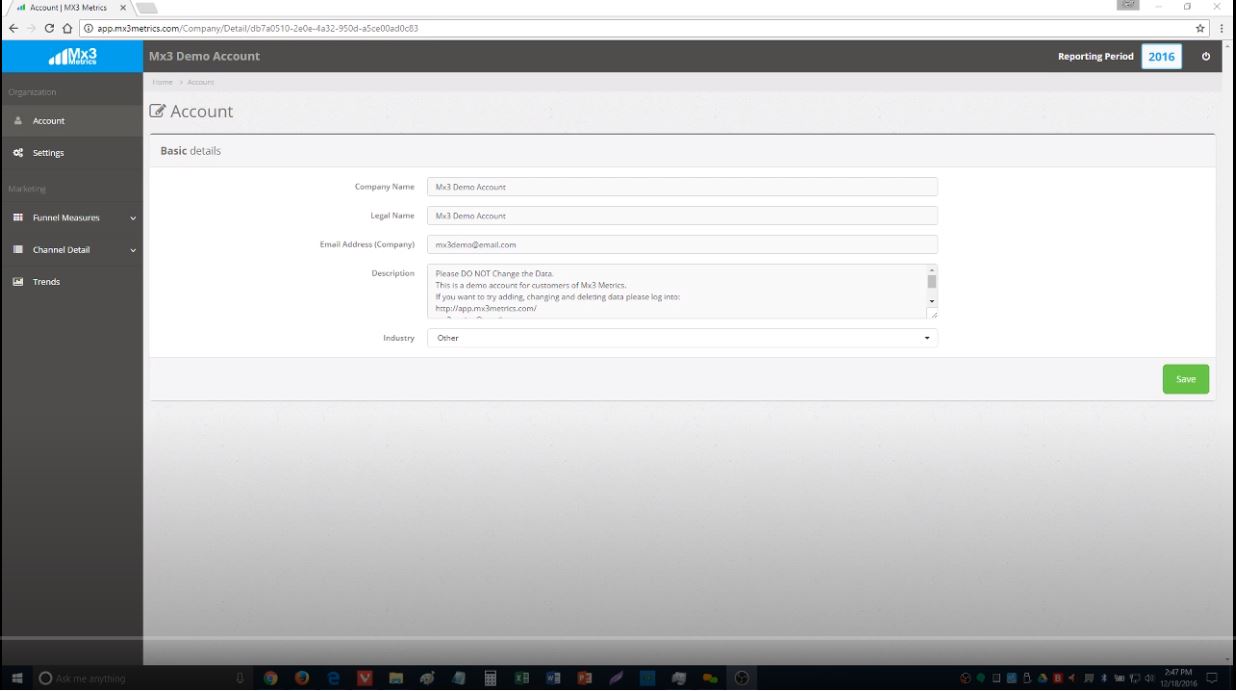The height and width of the screenshot is (691, 1236).
Task: Click the Basic details panel header
Action: (682, 151)
